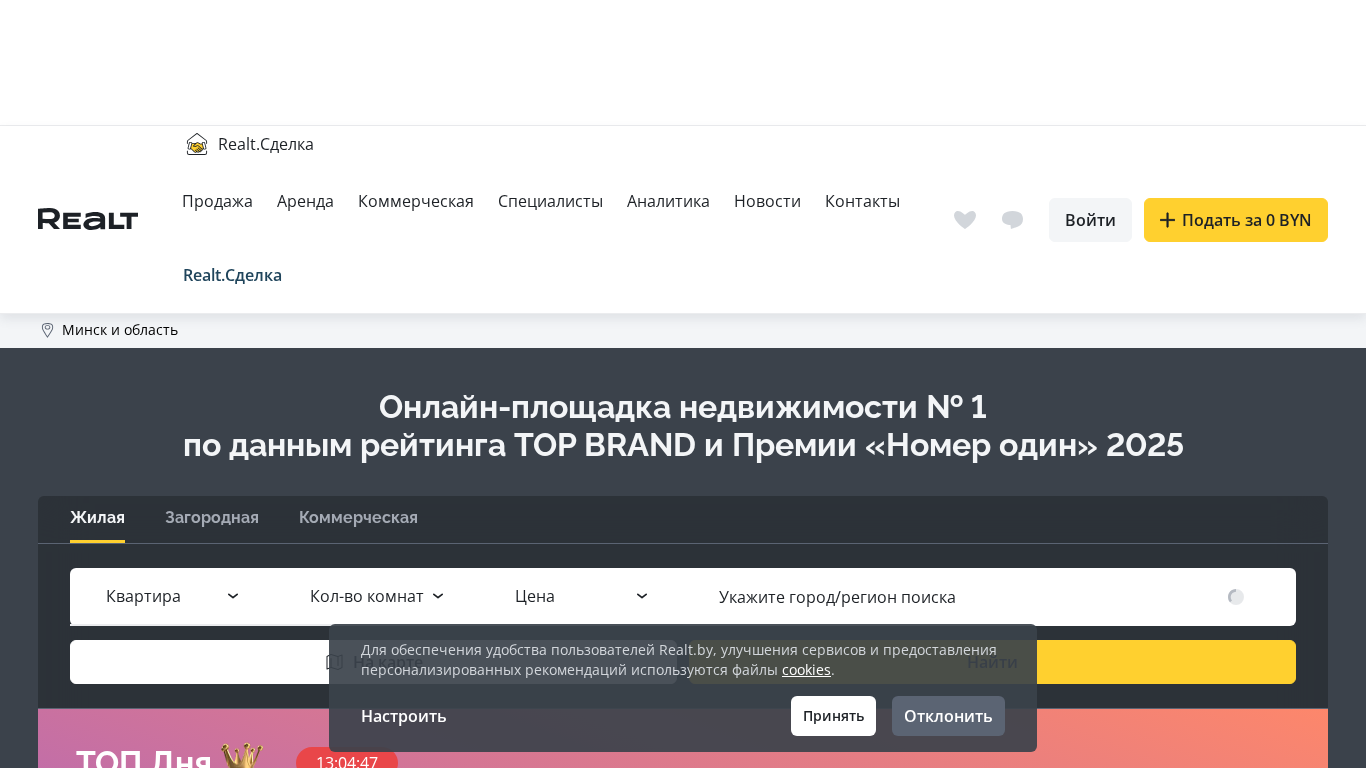Open favorites via the heart icon
The image size is (1366, 768).
click(x=965, y=220)
